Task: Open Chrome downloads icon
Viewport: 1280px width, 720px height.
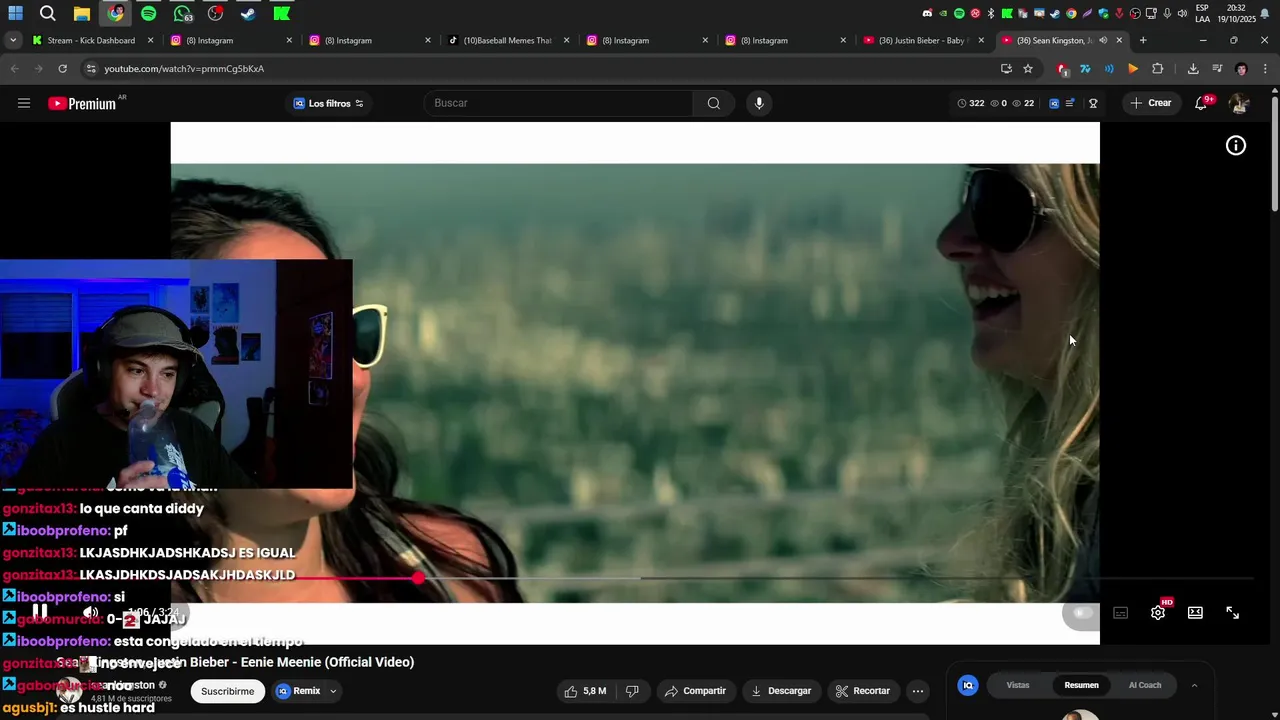Action: pyautogui.click(x=1193, y=69)
